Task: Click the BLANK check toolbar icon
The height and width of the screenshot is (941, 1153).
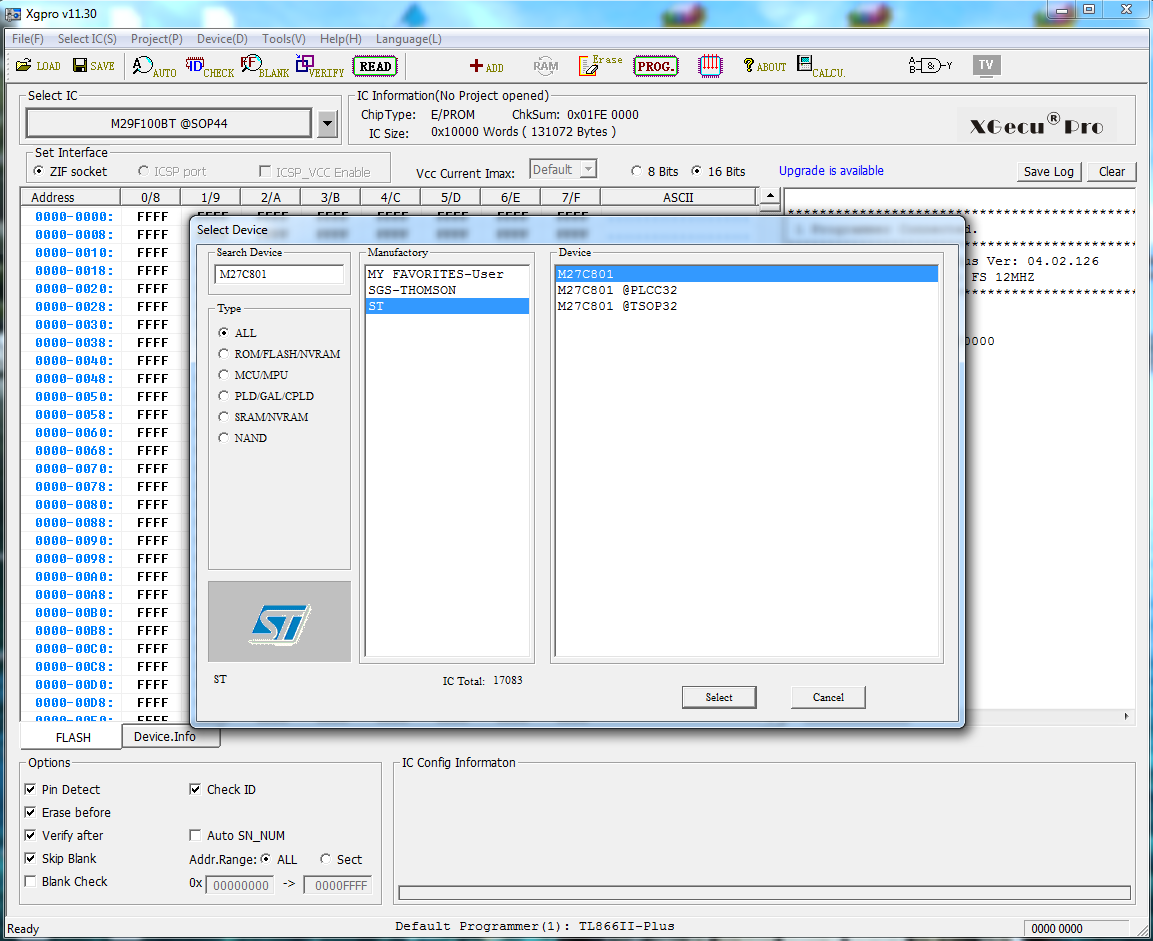Action: (265, 67)
